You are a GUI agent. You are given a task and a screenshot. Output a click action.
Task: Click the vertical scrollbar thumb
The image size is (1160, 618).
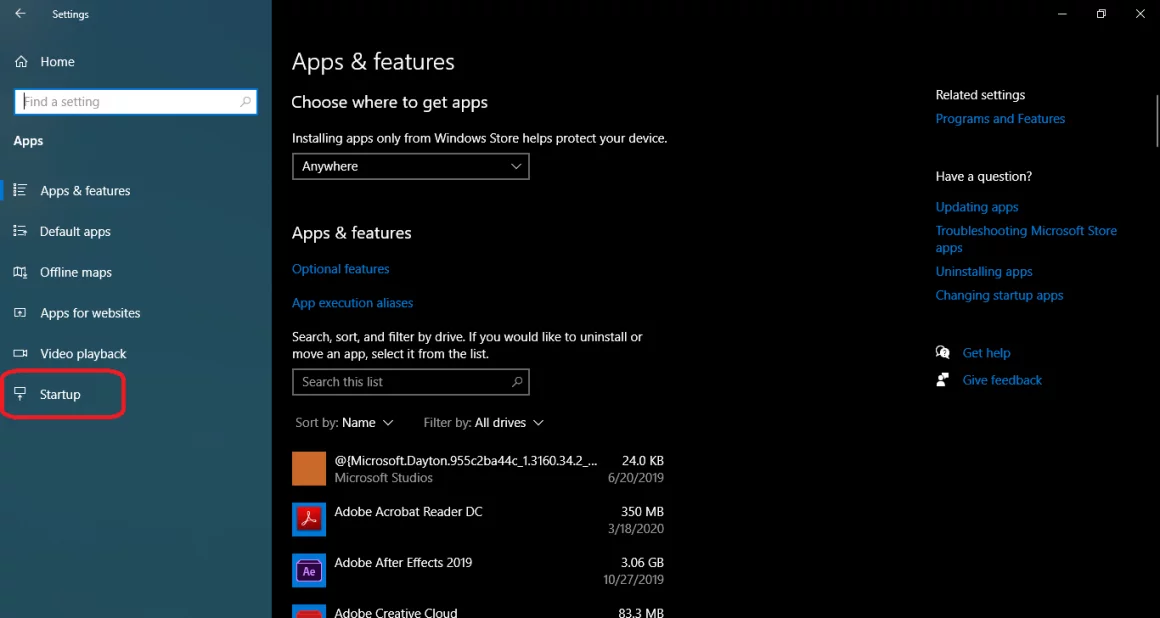1156,121
